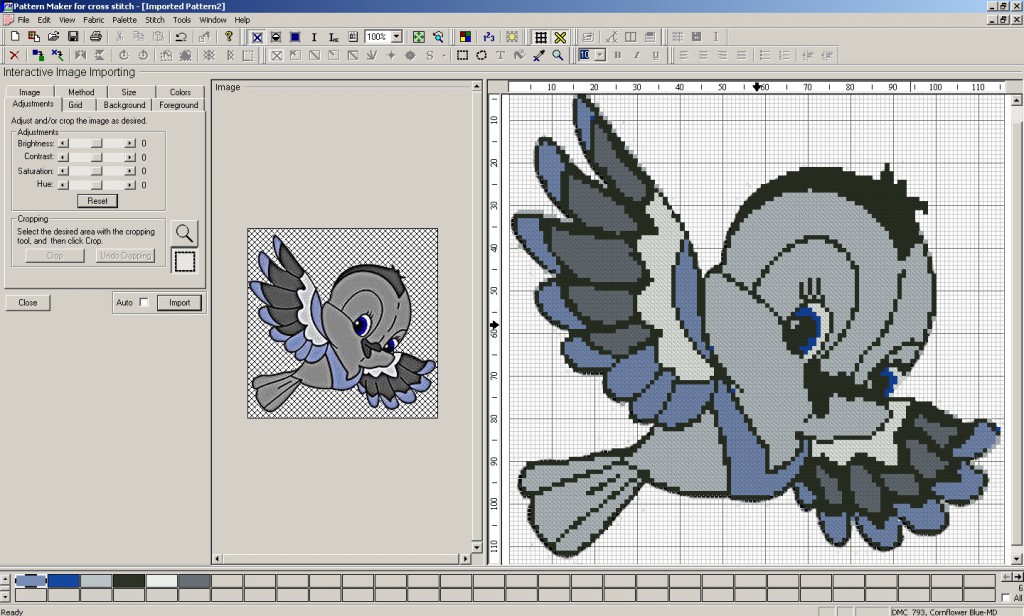Screen dimensions: 1024x616
Task: Click the New pattern icon
Action: 14,37
